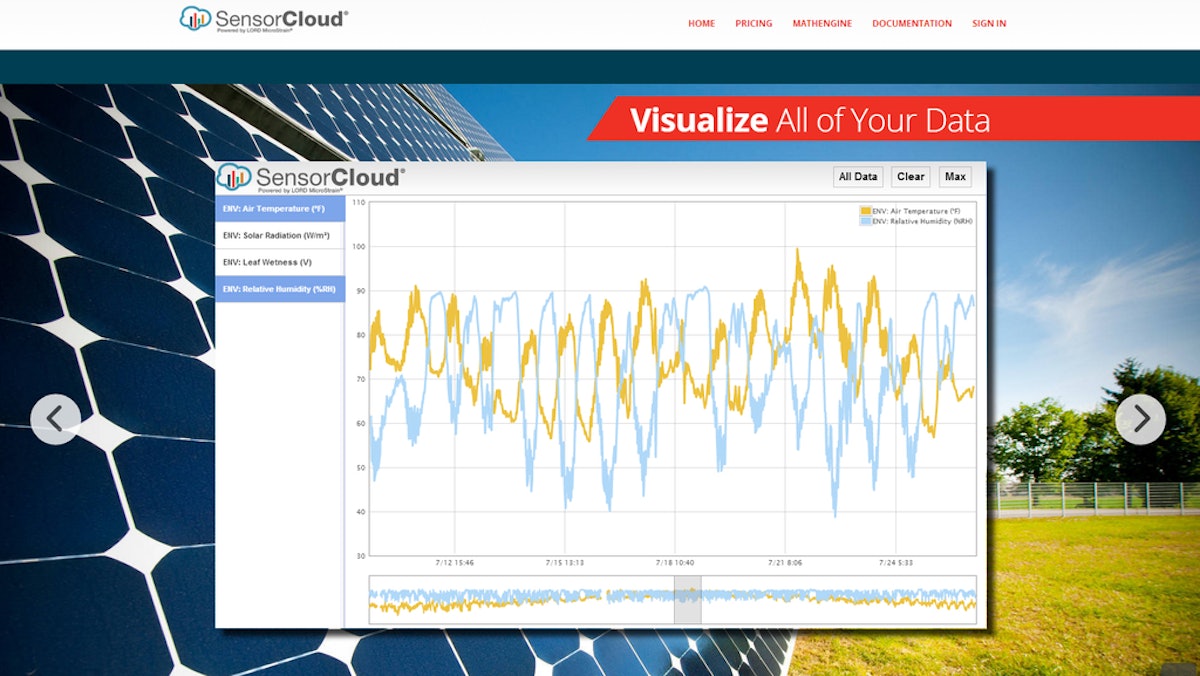Click the right carousel arrow
The height and width of the screenshot is (676, 1200).
point(1141,419)
